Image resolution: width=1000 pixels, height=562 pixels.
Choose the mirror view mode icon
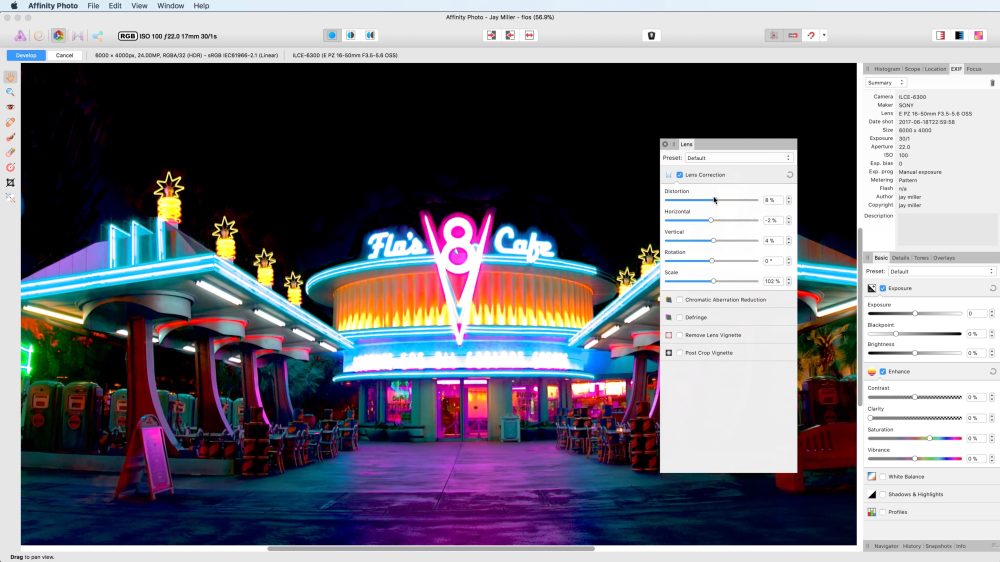(x=371, y=36)
